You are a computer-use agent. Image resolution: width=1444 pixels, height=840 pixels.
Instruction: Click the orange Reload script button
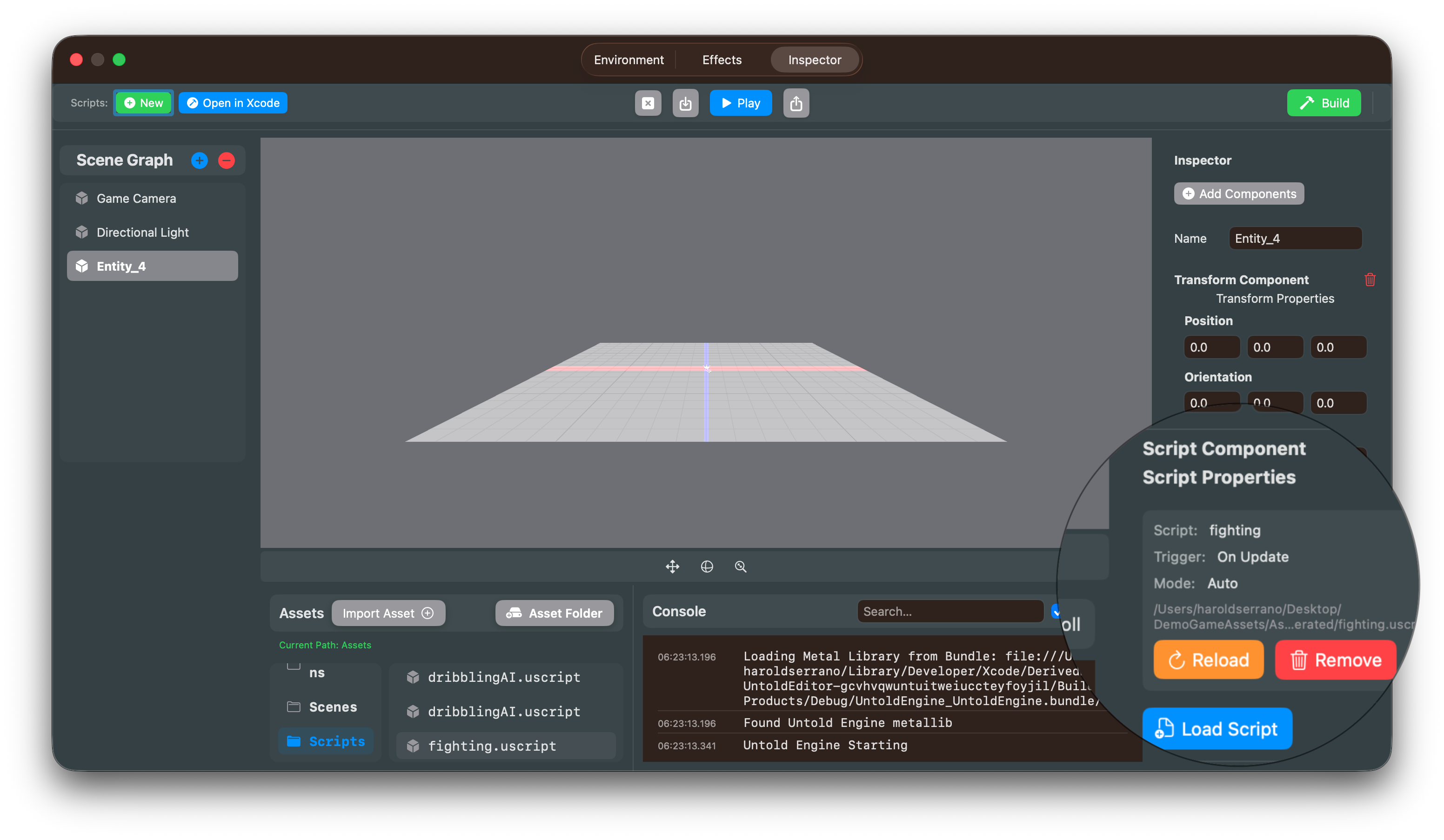click(x=1208, y=660)
